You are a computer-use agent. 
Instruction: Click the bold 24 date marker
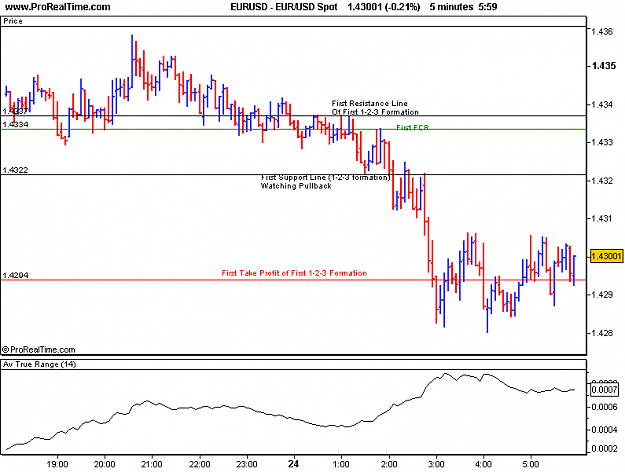coord(293,464)
